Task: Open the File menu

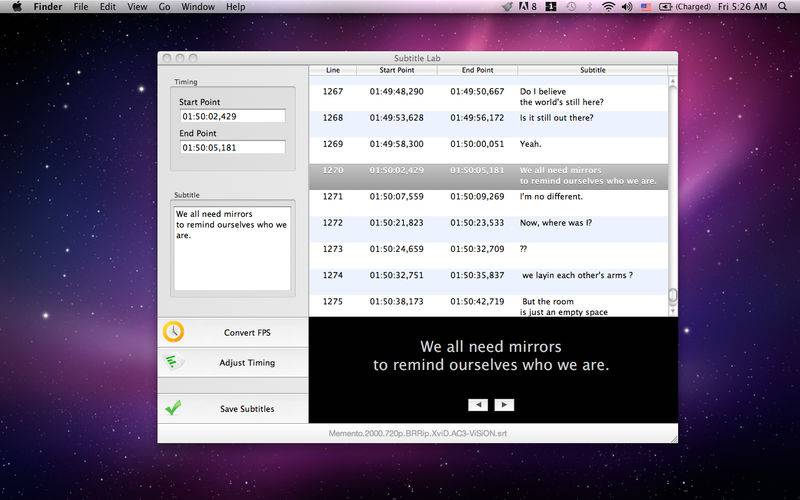Action: 80,7
